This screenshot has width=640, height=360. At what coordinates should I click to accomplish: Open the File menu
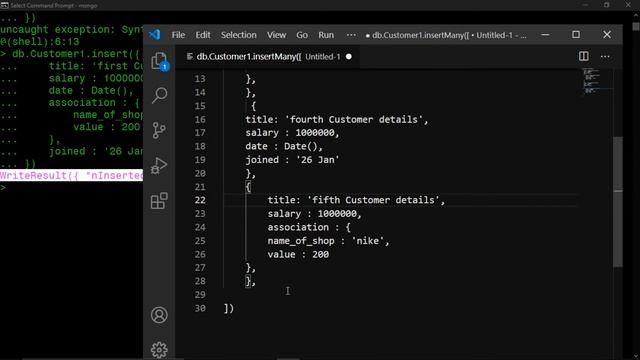[x=178, y=35]
